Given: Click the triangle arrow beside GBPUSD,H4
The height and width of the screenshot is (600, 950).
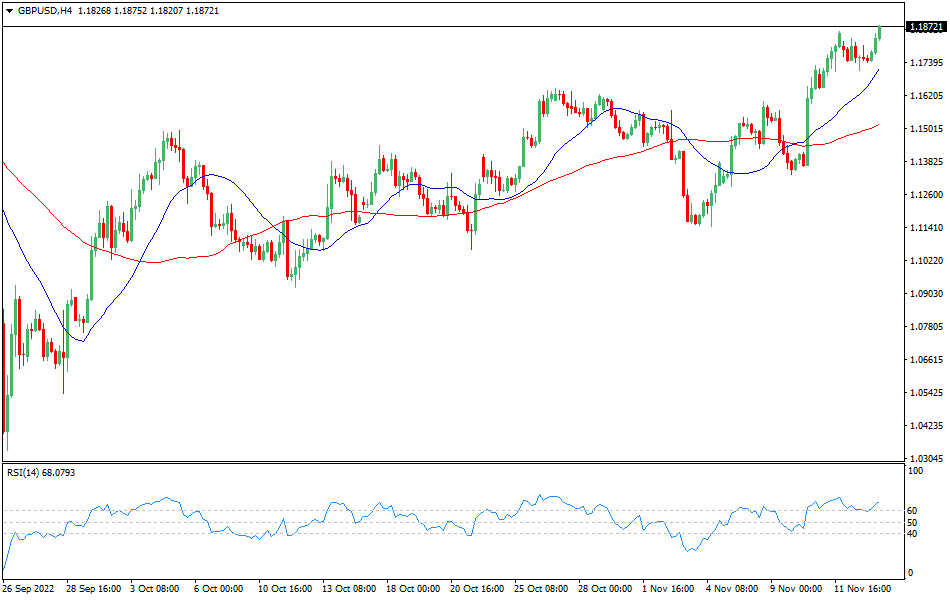Looking at the screenshot, I should coord(9,11).
